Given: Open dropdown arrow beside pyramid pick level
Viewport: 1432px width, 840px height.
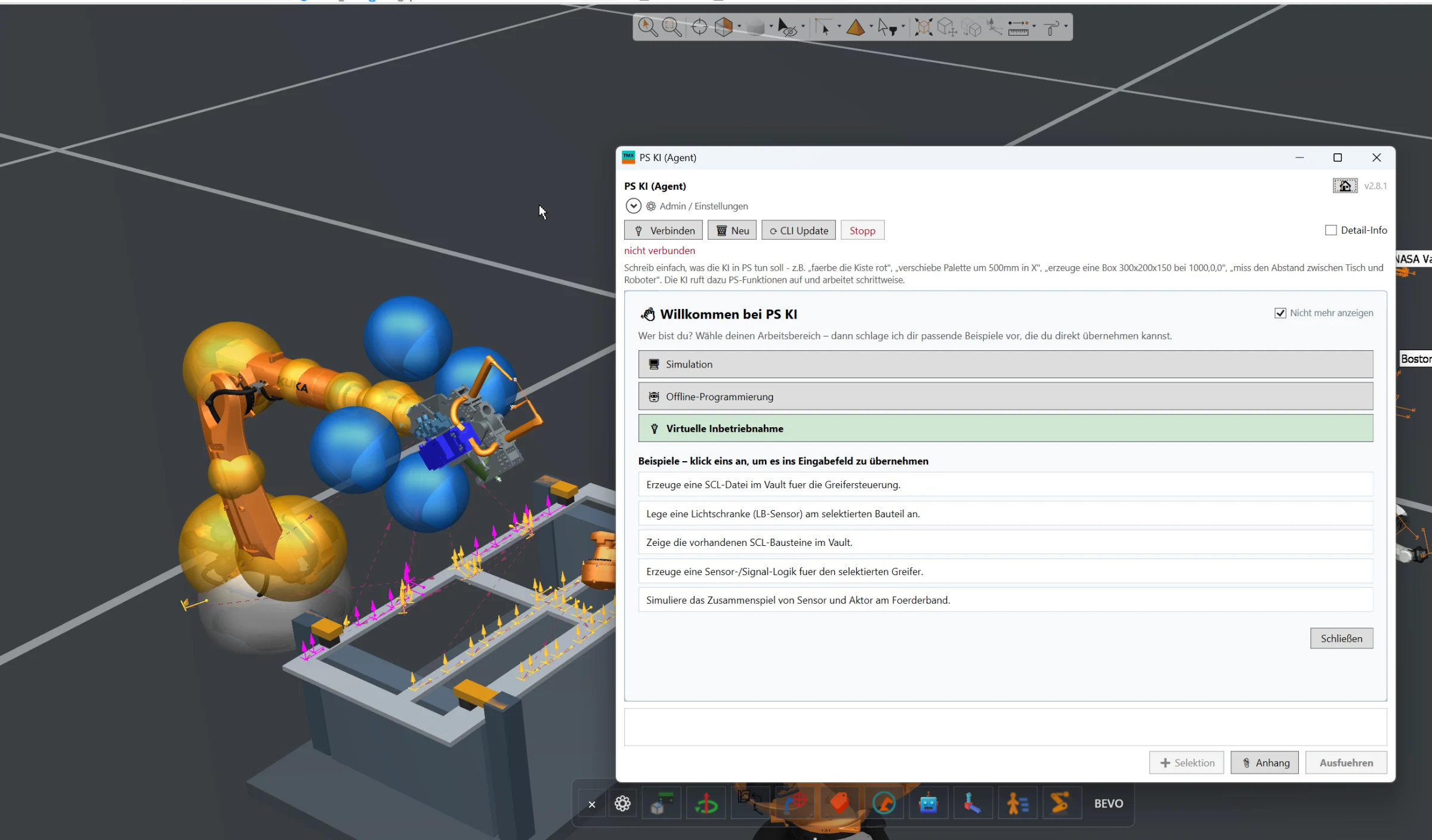Looking at the screenshot, I should (871, 27).
